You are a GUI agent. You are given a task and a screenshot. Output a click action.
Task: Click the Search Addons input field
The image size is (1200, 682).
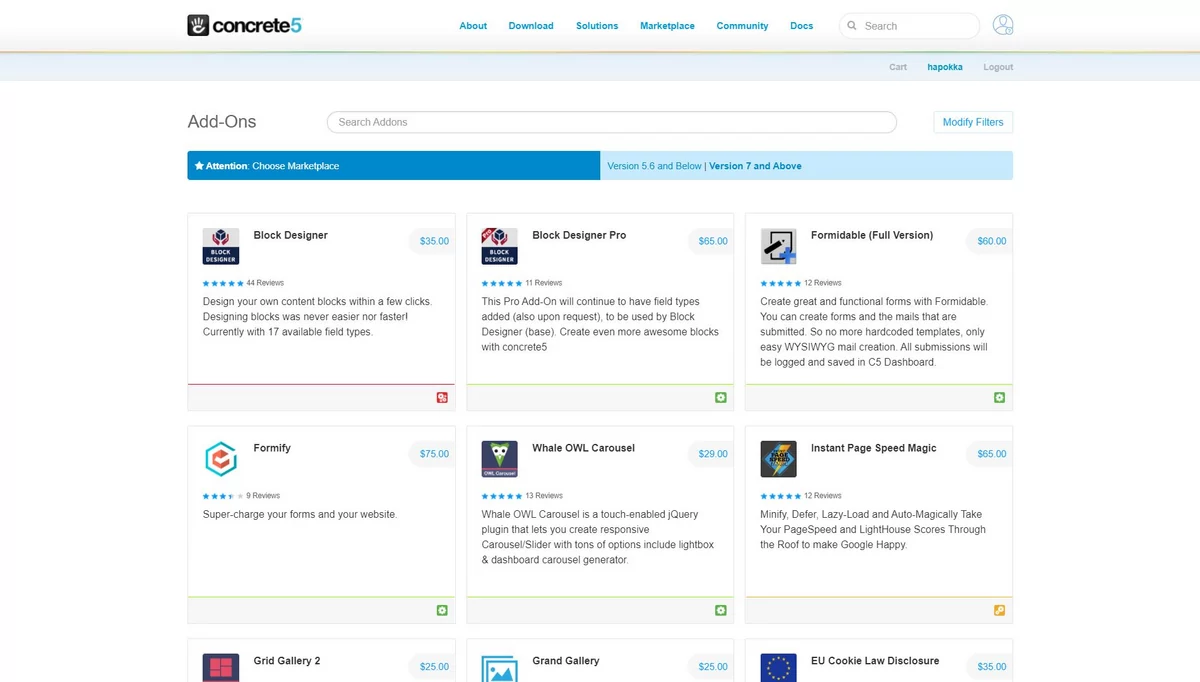tap(611, 122)
